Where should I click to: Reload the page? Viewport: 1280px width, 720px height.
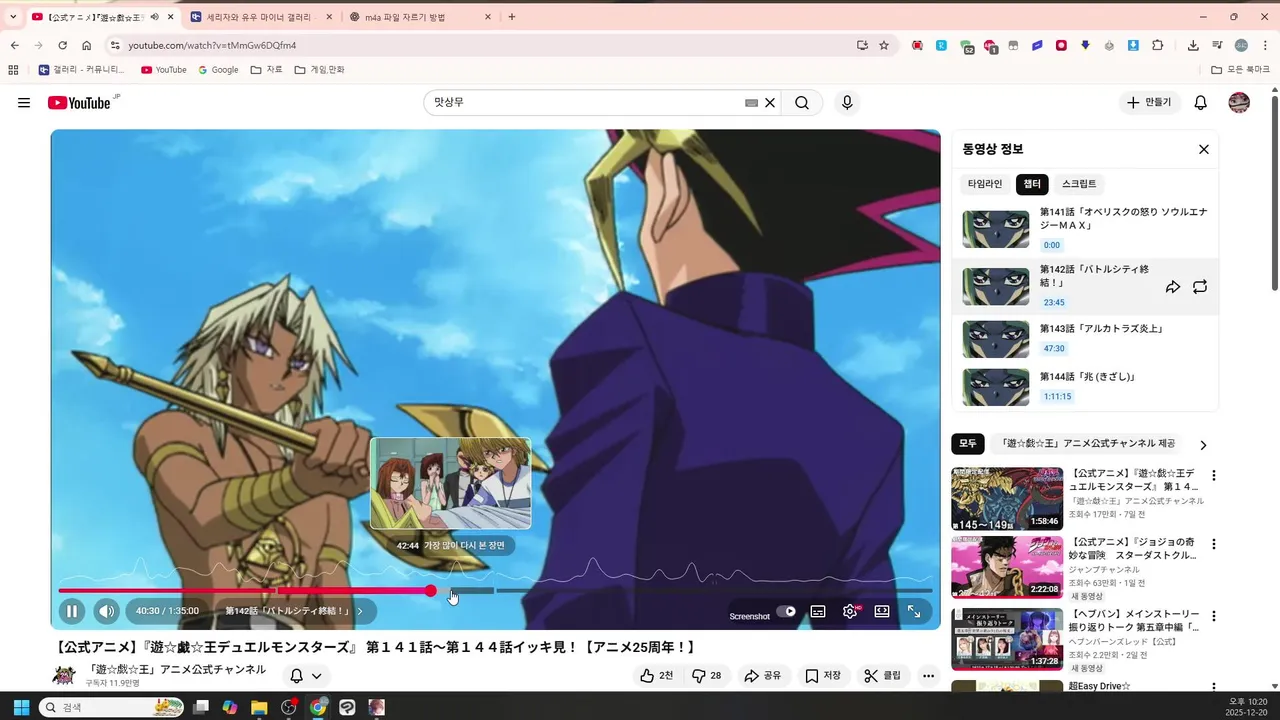click(62, 45)
